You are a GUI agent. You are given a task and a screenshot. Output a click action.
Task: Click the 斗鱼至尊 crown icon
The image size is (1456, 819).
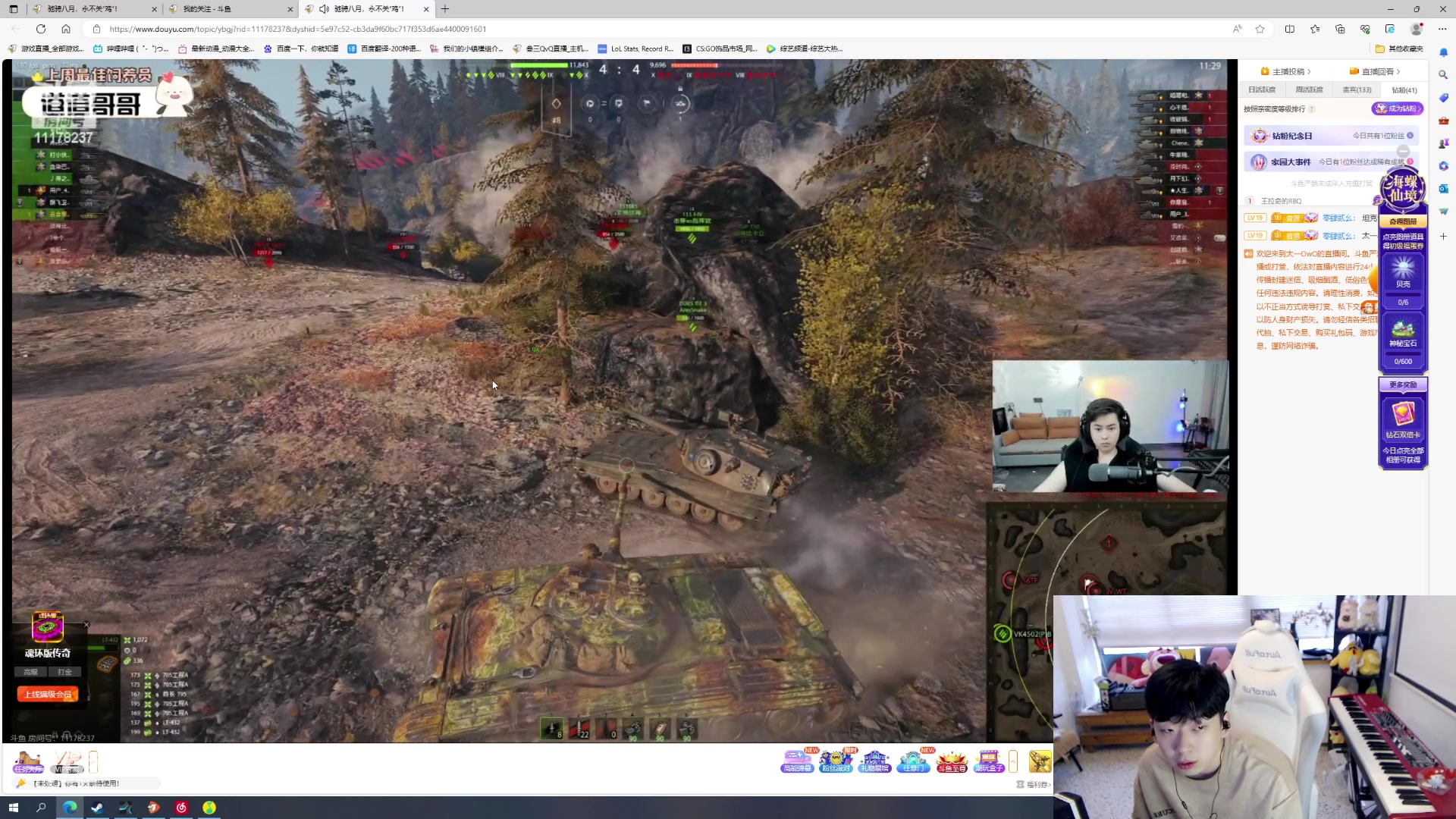point(951,761)
